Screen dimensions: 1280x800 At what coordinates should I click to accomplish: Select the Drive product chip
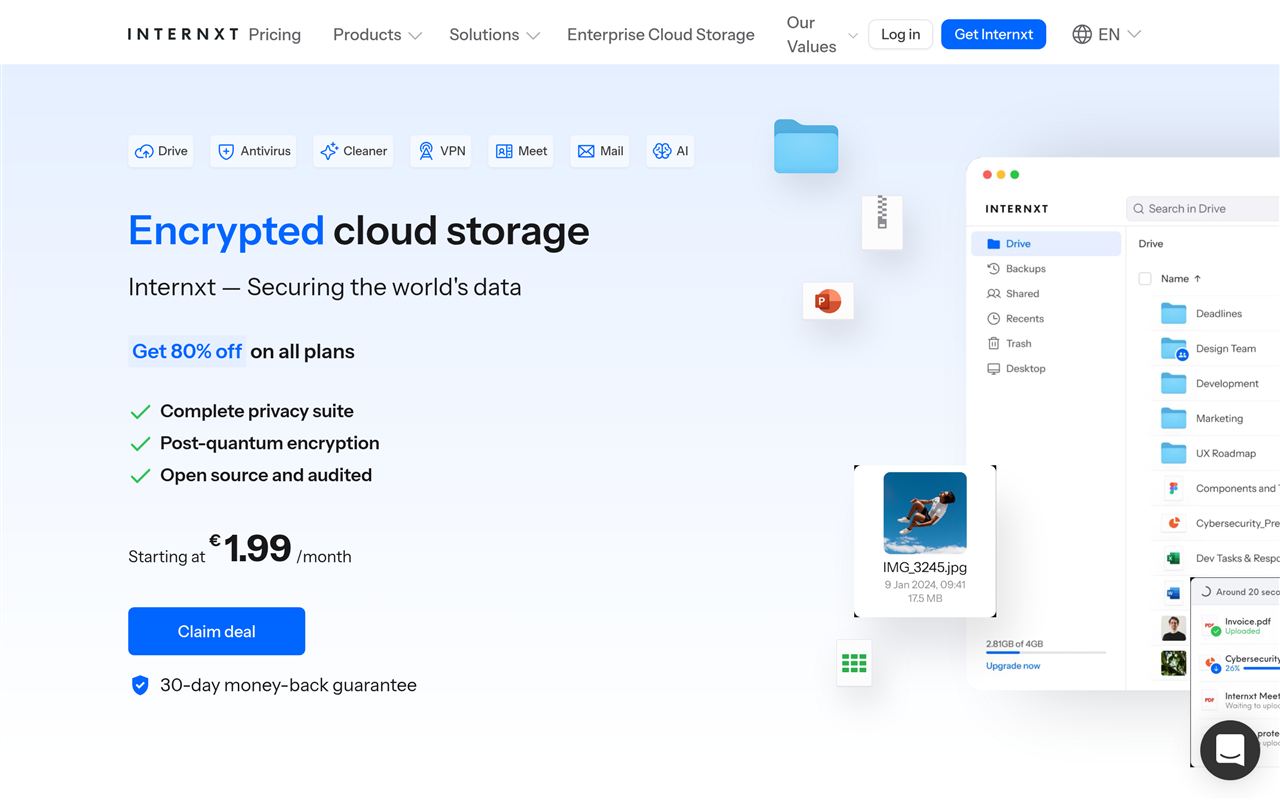pos(161,151)
